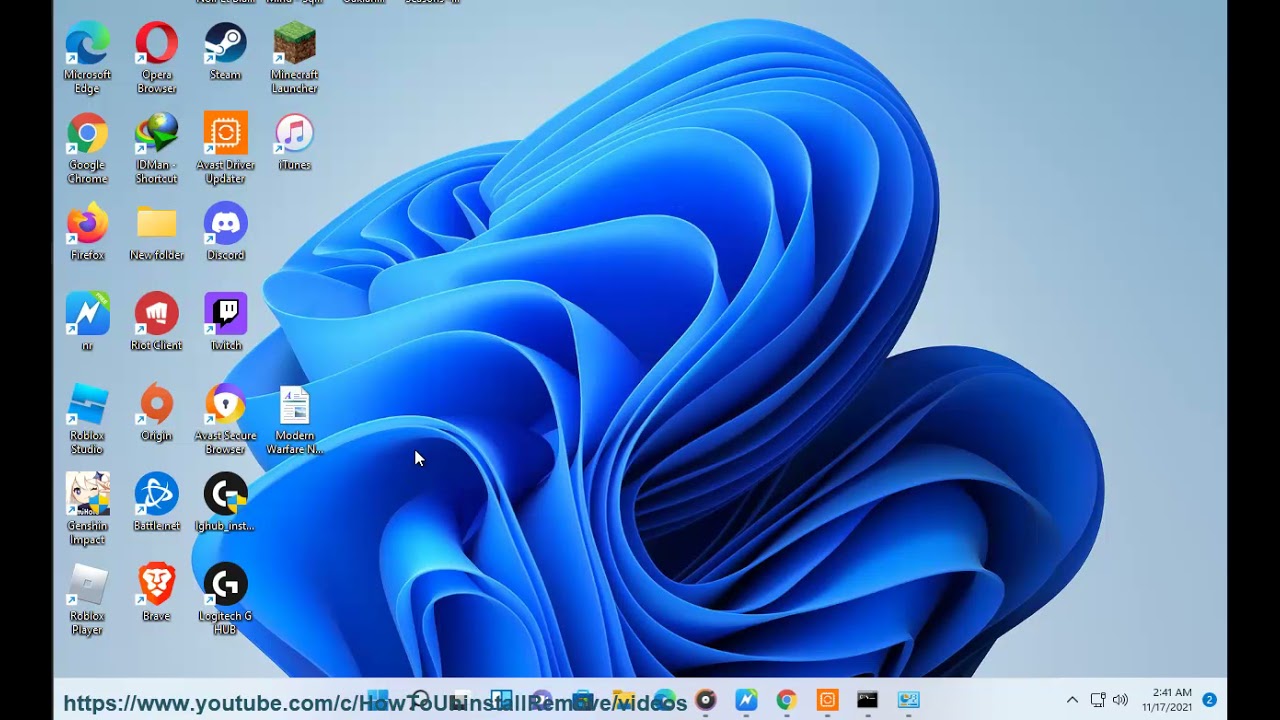Select the New folder icon
The image size is (1280, 720).
pos(156,233)
